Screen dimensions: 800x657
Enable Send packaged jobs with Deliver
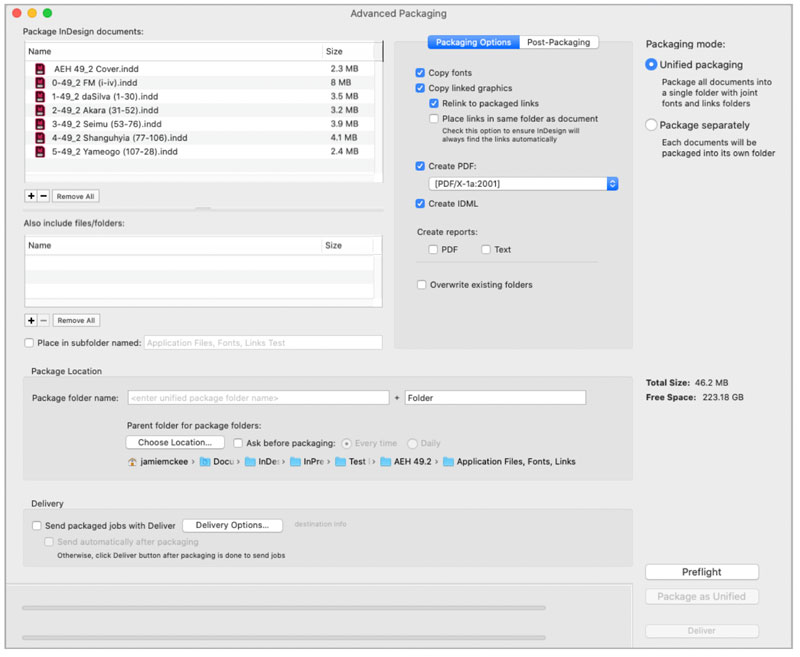pos(37,526)
